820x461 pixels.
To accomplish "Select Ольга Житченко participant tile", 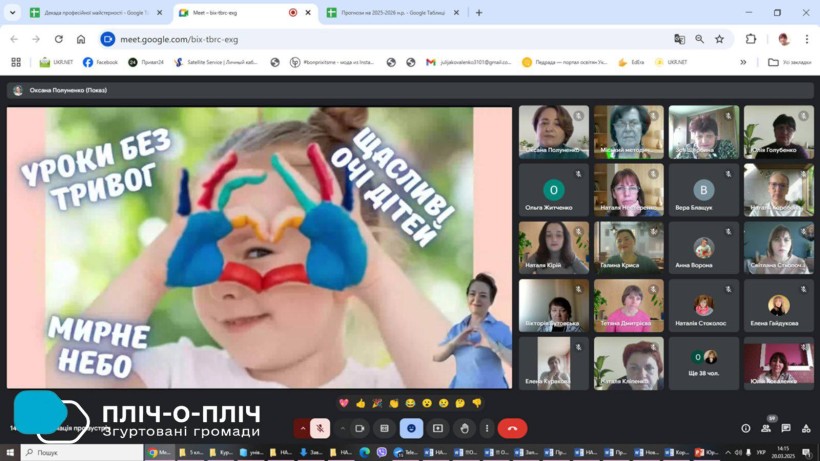I will pyautogui.click(x=554, y=190).
